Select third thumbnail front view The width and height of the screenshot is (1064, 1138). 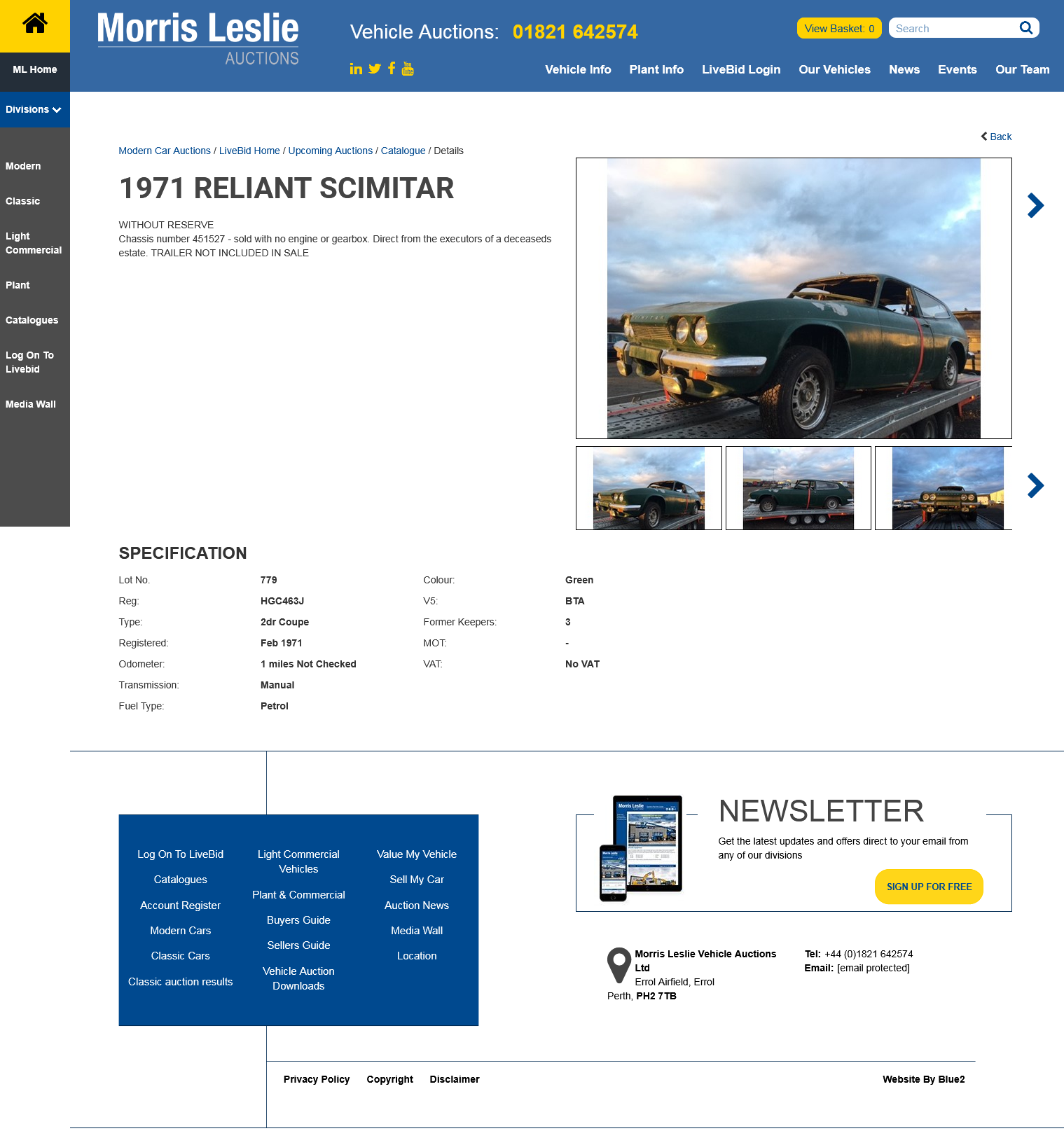944,488
